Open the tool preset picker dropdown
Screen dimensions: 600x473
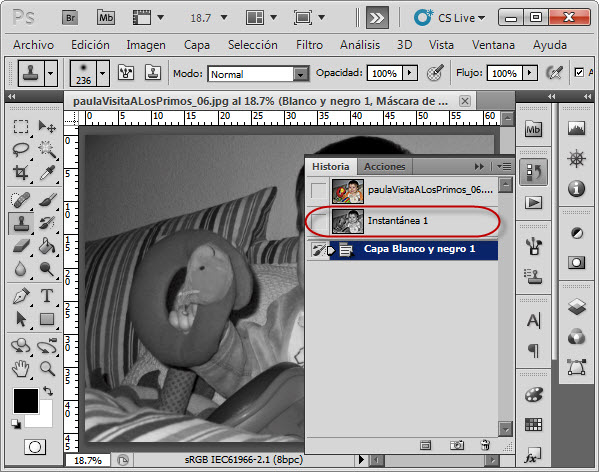tap(51, 73)
